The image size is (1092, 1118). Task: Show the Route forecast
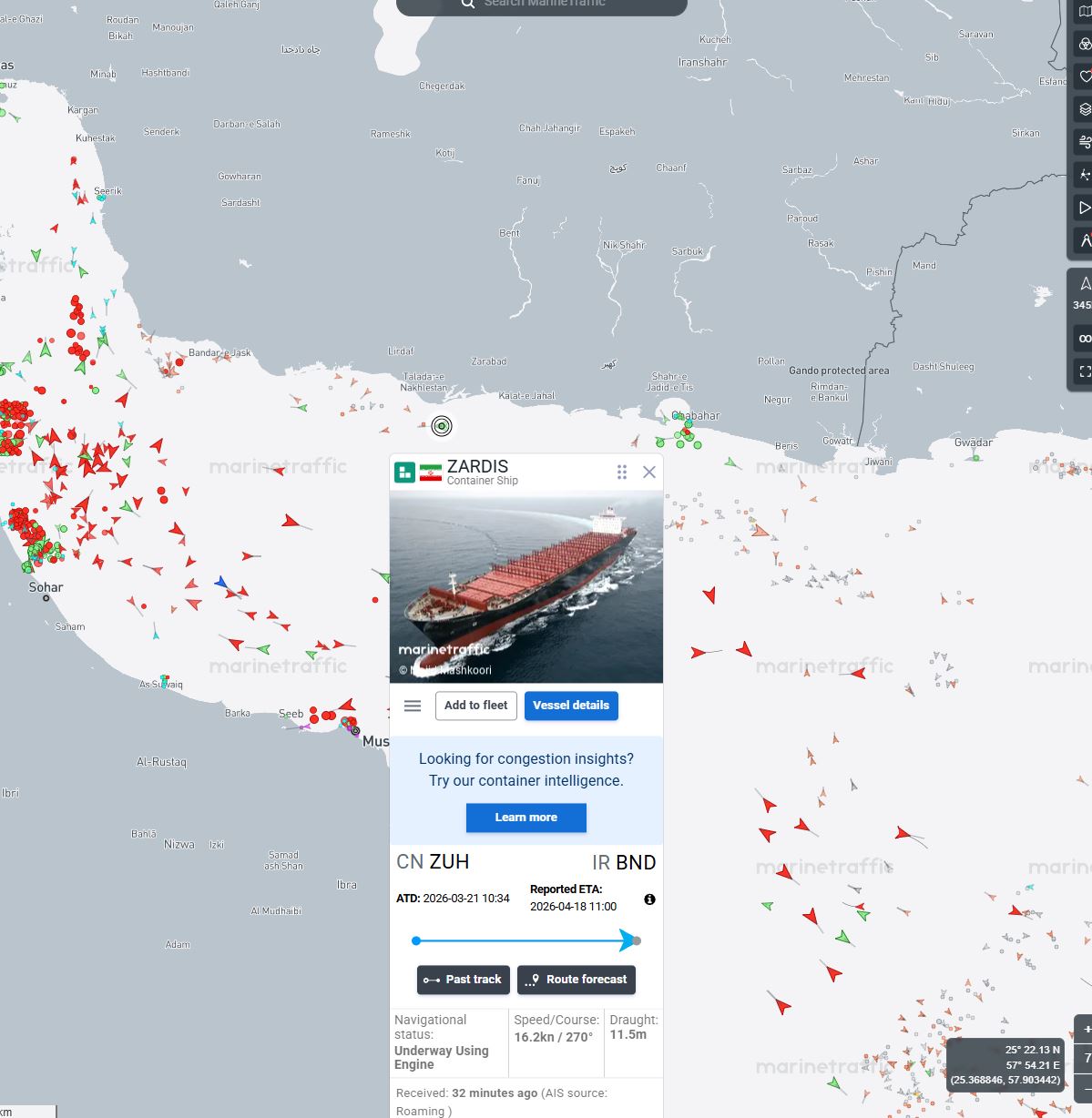pos(577,980)
